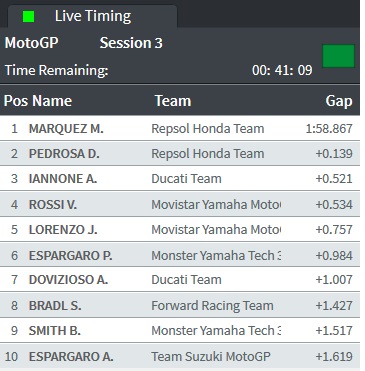This screenshot has width=365, height=371.
Task: Click the green session status flag
Action: coord(338,56)
